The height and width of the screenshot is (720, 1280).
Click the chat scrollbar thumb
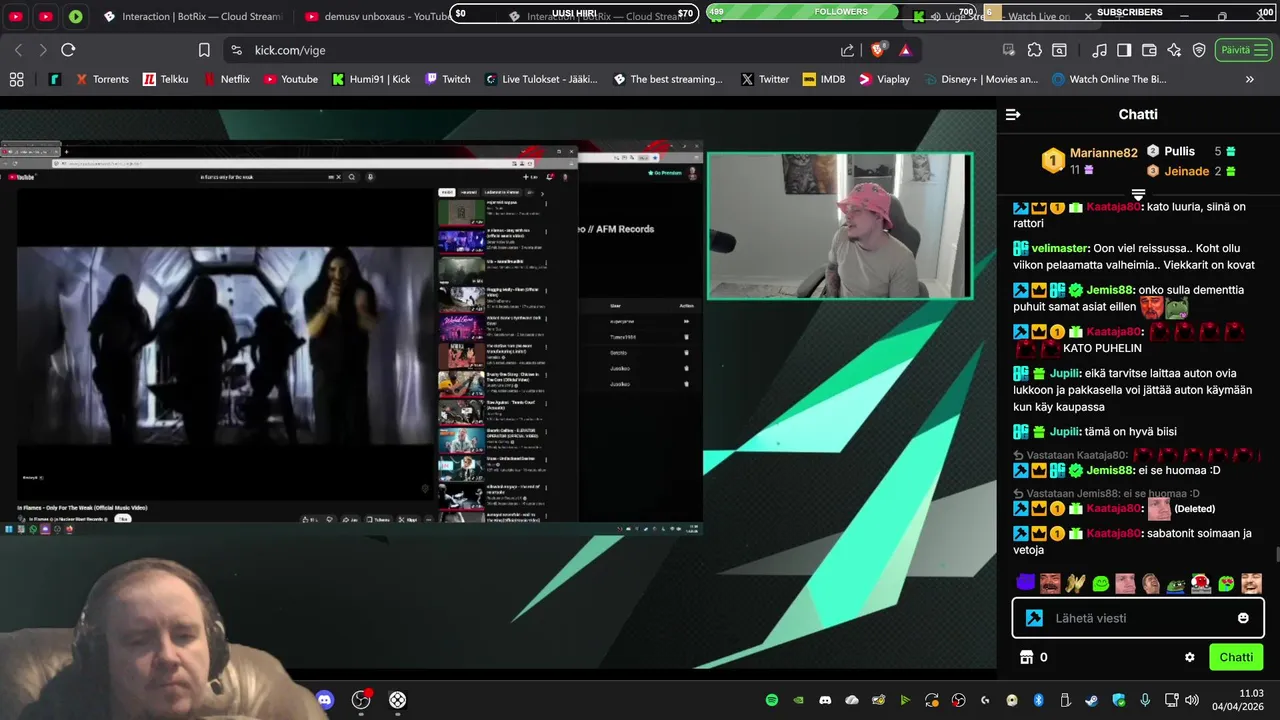coord(1277,556)
